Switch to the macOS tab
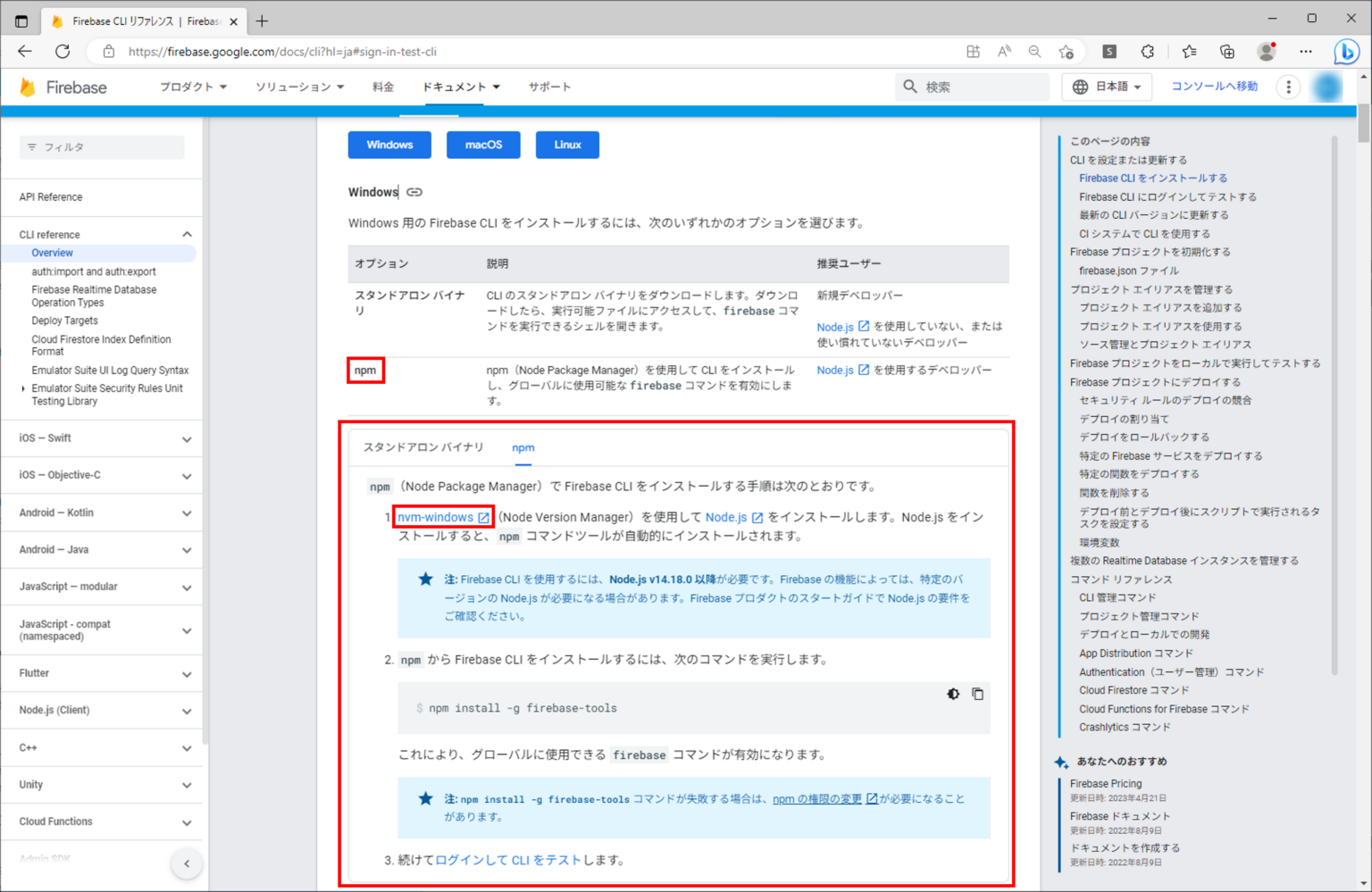 (483, 144)
